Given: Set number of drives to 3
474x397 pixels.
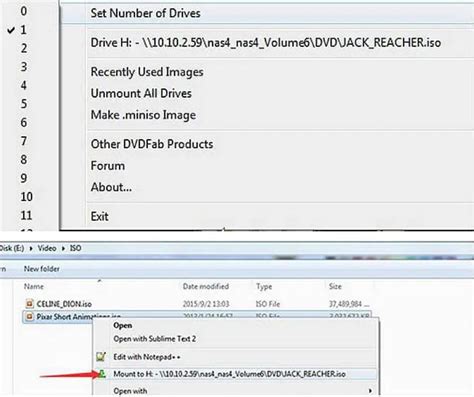Looking at the screenshot, I should [x=24, y=67].
